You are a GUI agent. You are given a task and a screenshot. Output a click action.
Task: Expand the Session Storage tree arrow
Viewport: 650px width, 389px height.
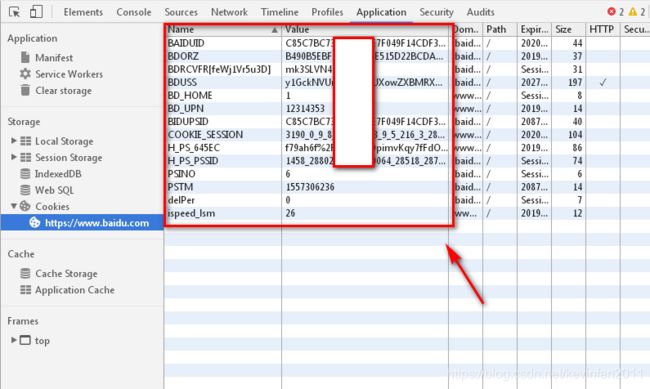(14, 157)
